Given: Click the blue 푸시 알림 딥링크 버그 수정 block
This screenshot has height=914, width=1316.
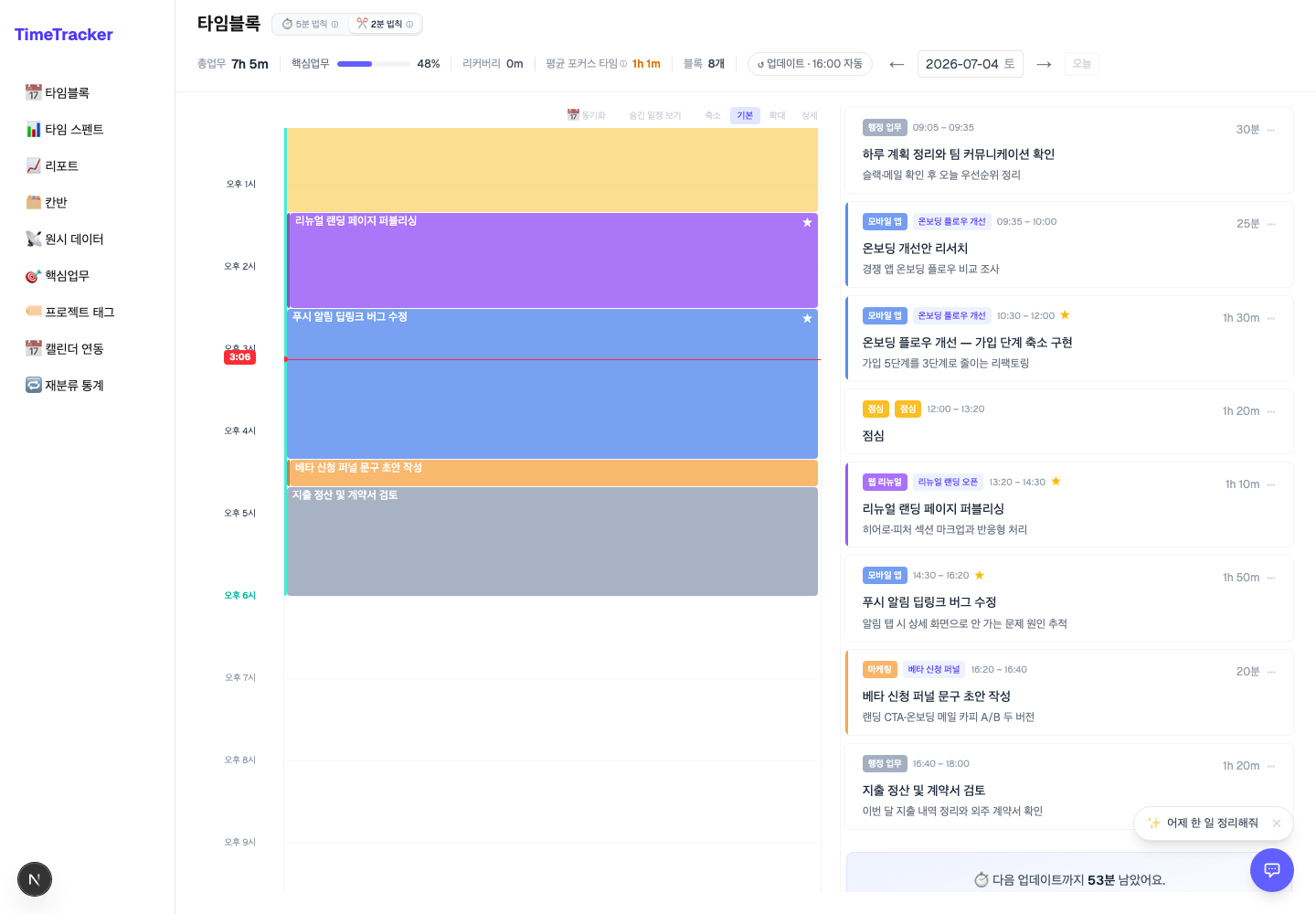Looking at the screenshot, I should 552,384.
